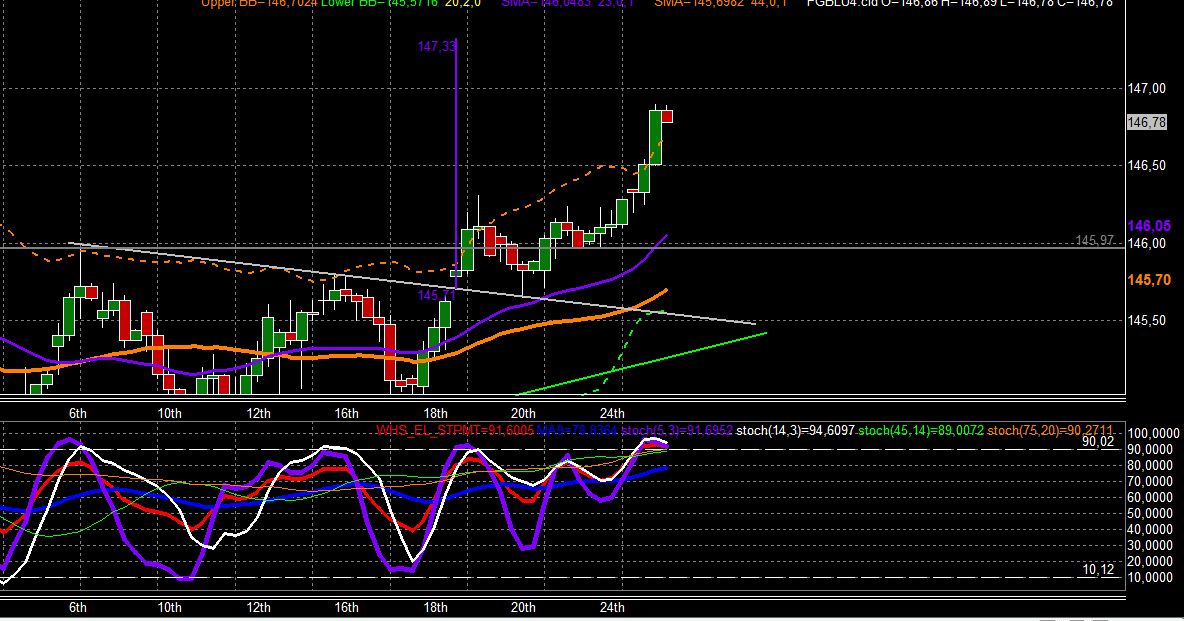Select the blue MA9 indicator label

(576, 431)
